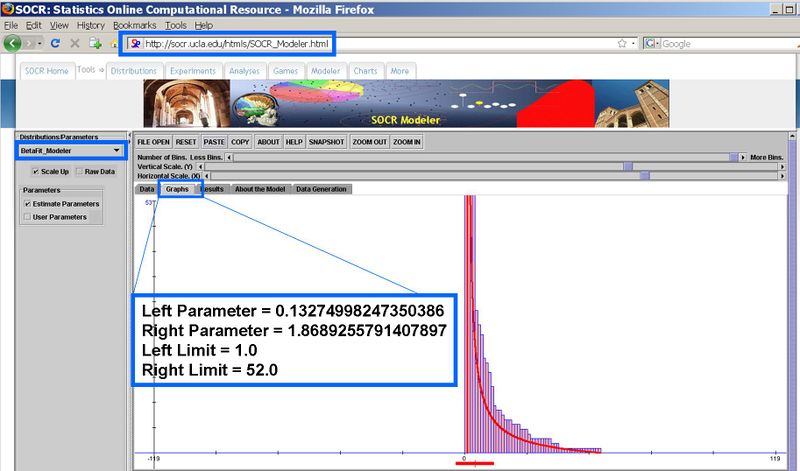Open the More navigation tab
The height and width of the screenshot is (471, 800).
tap(400, 71)
